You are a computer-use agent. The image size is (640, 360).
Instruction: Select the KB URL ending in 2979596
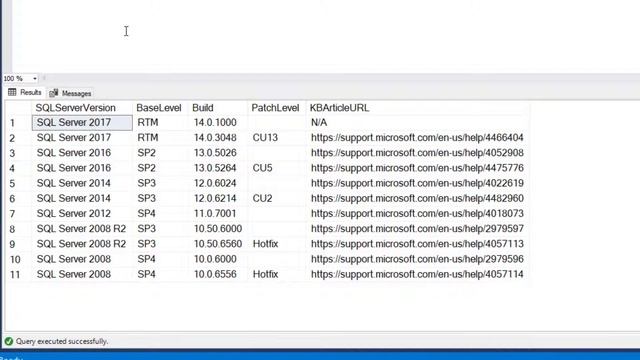pyautogui.click(x=418, y=259)
